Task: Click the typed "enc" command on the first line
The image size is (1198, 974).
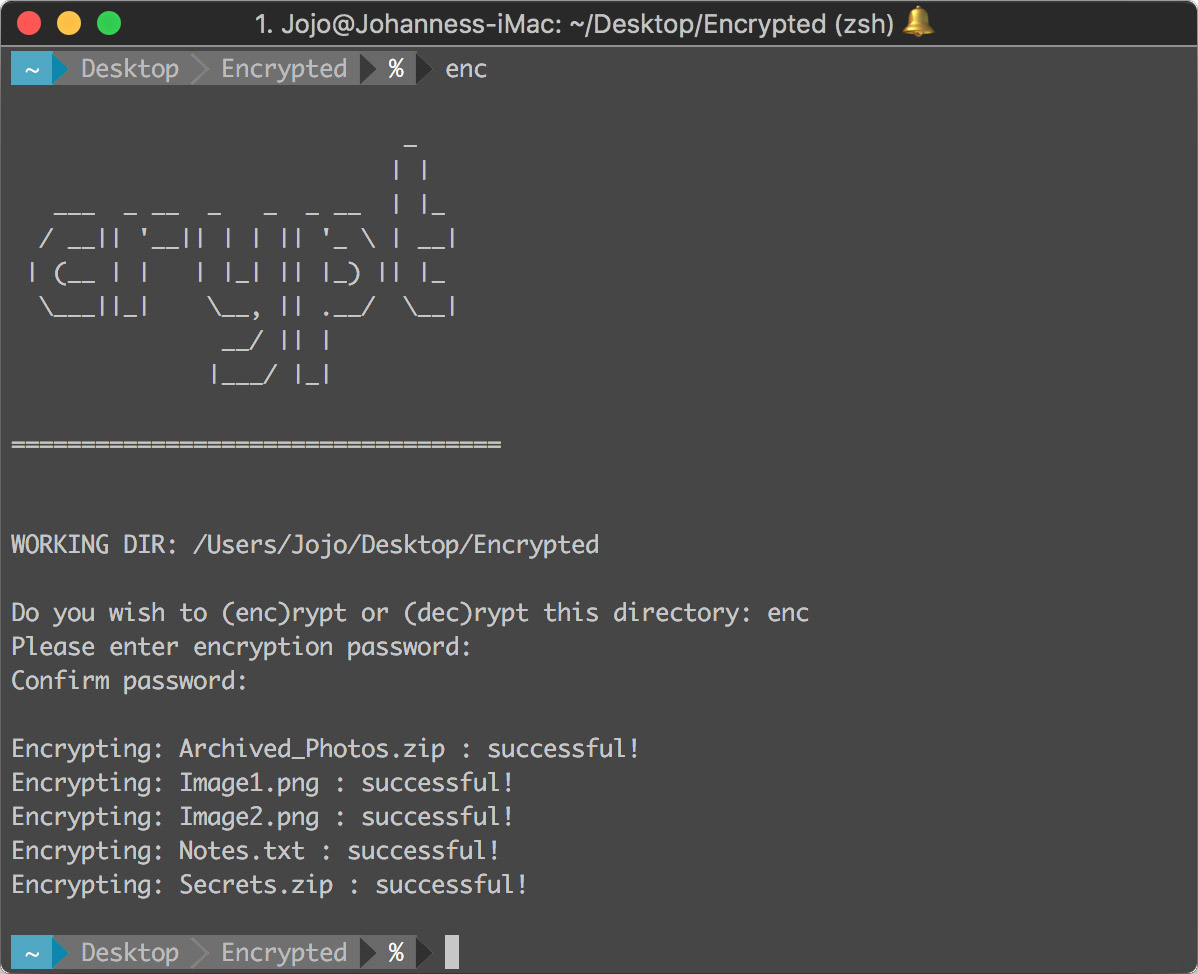Action: pyautogui.click(x=466, y=69)
